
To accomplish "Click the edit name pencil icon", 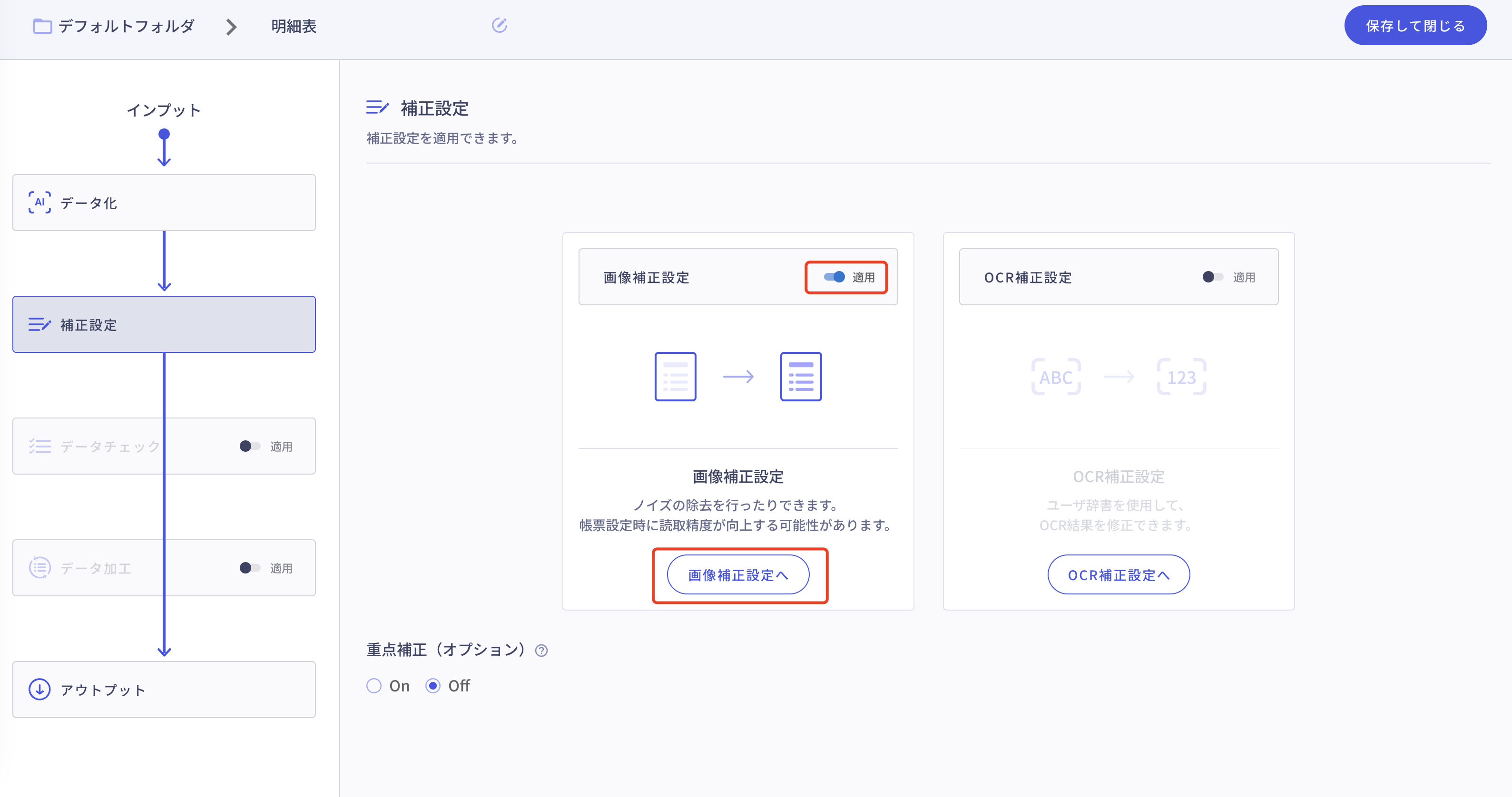I will (500, 25).
